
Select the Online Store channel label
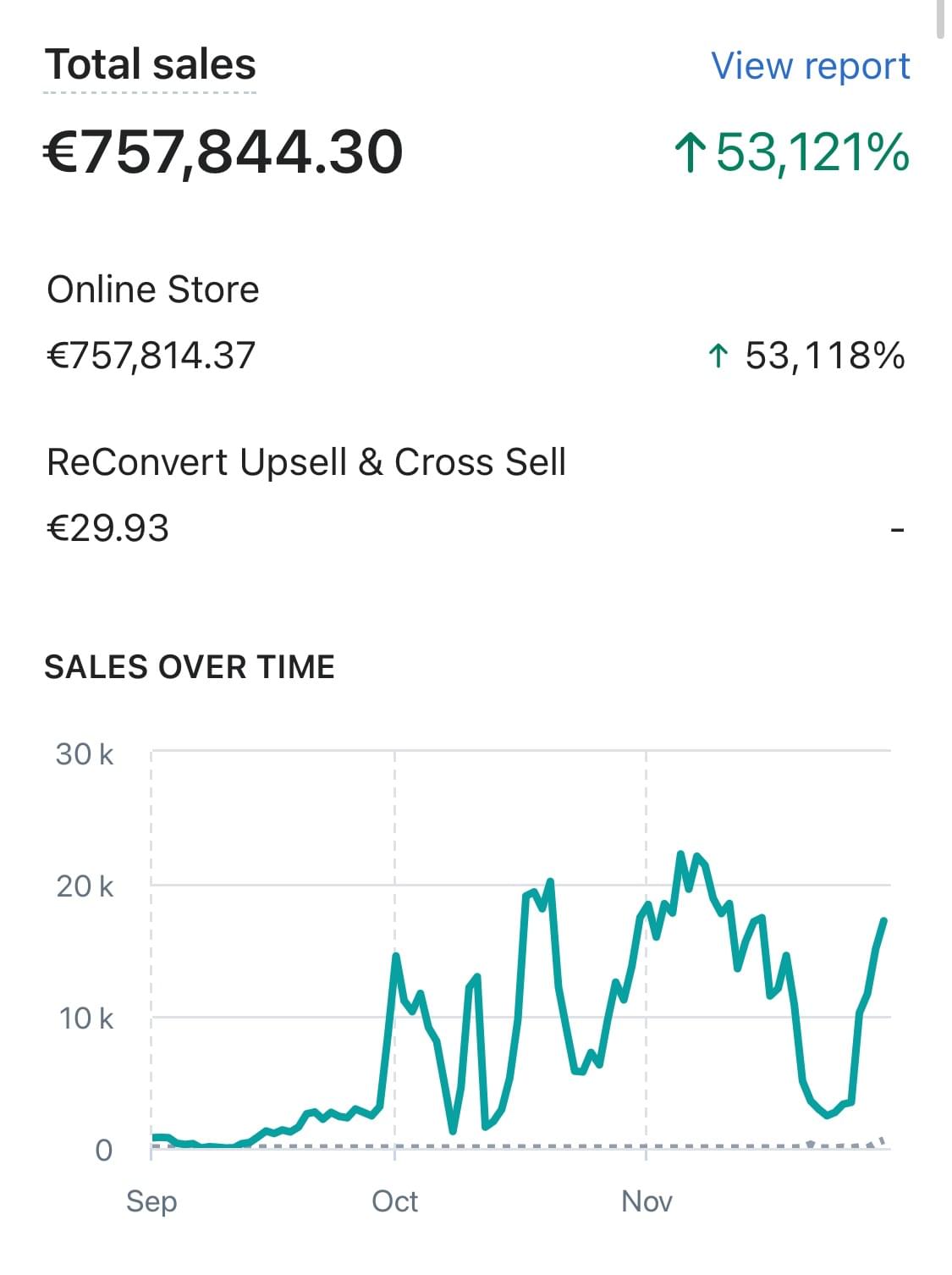(x=153, y=290)
